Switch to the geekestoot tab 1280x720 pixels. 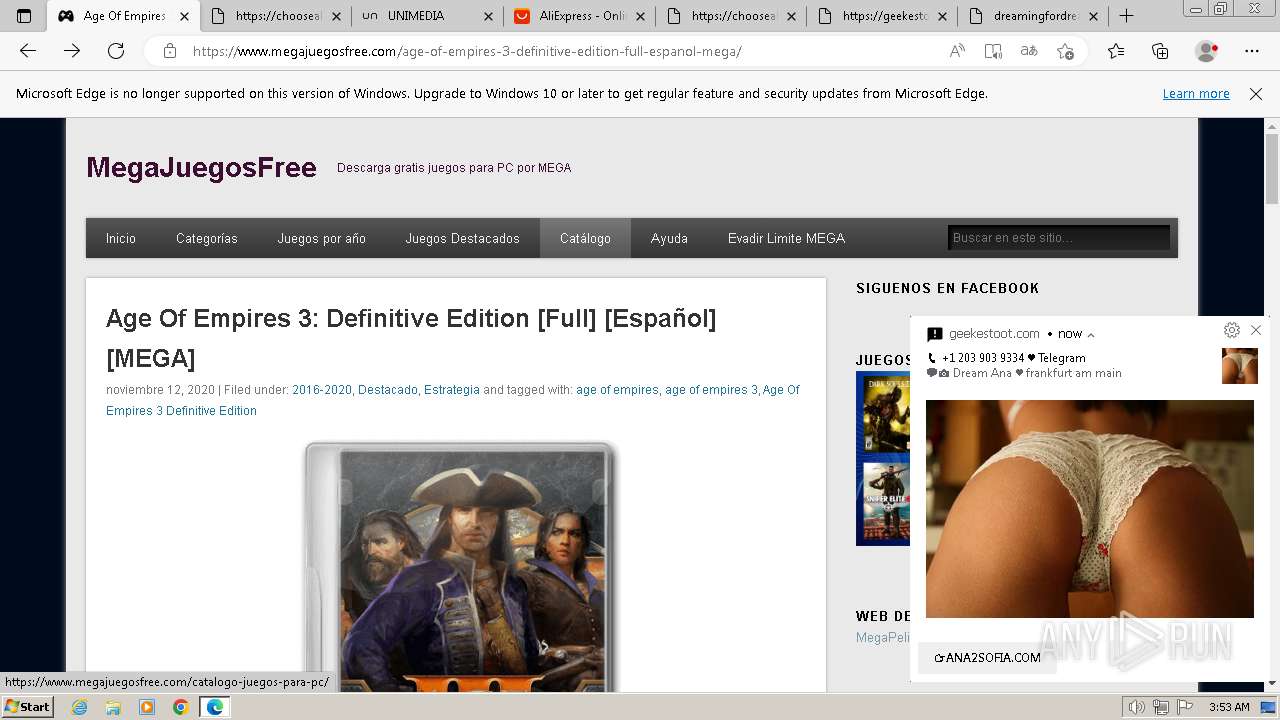pyautogui.click(x=882, y=16)
